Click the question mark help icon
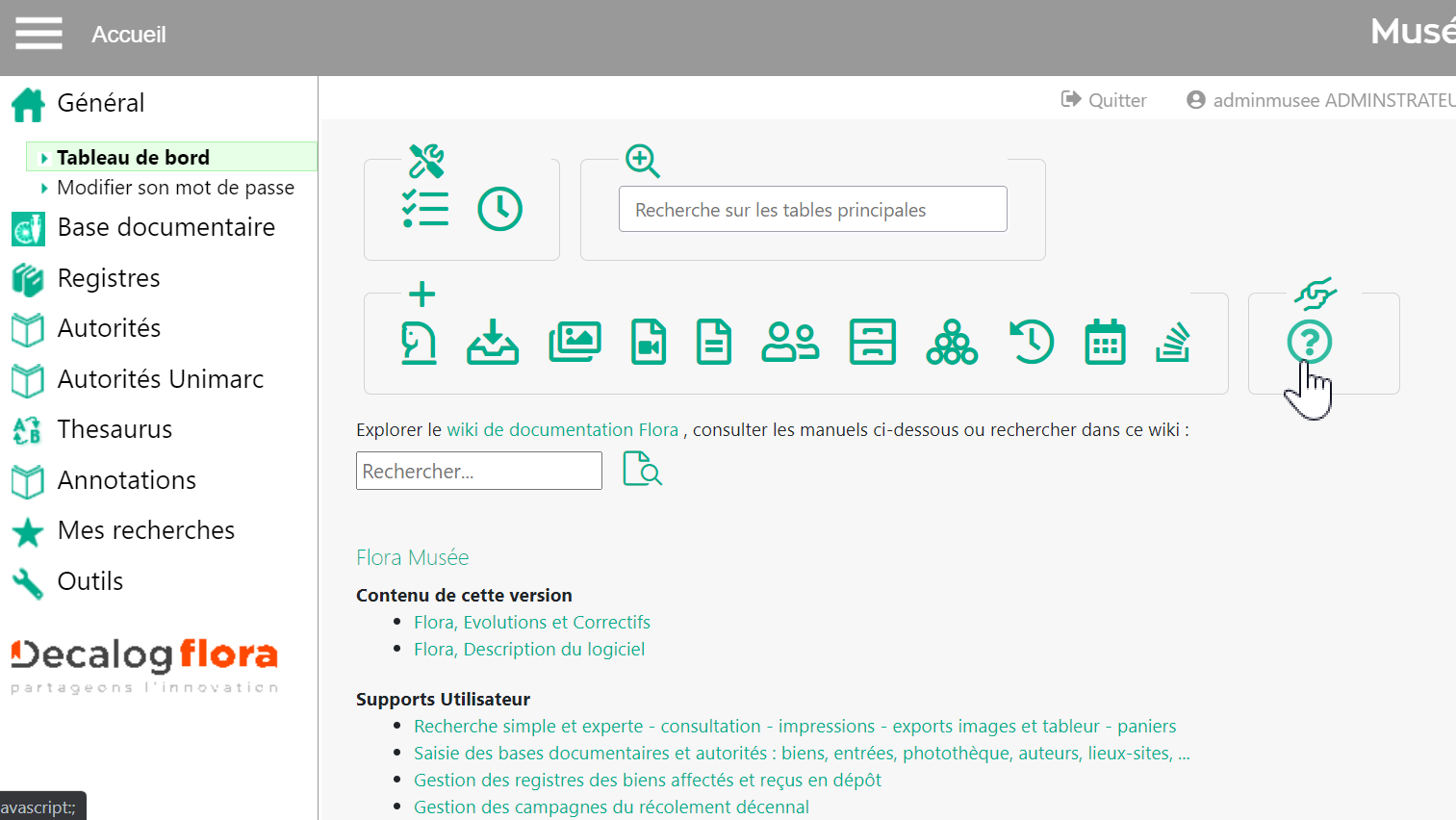This screenshot has height=820, width=1456. pyautogui.click(x=1309, y=342)
